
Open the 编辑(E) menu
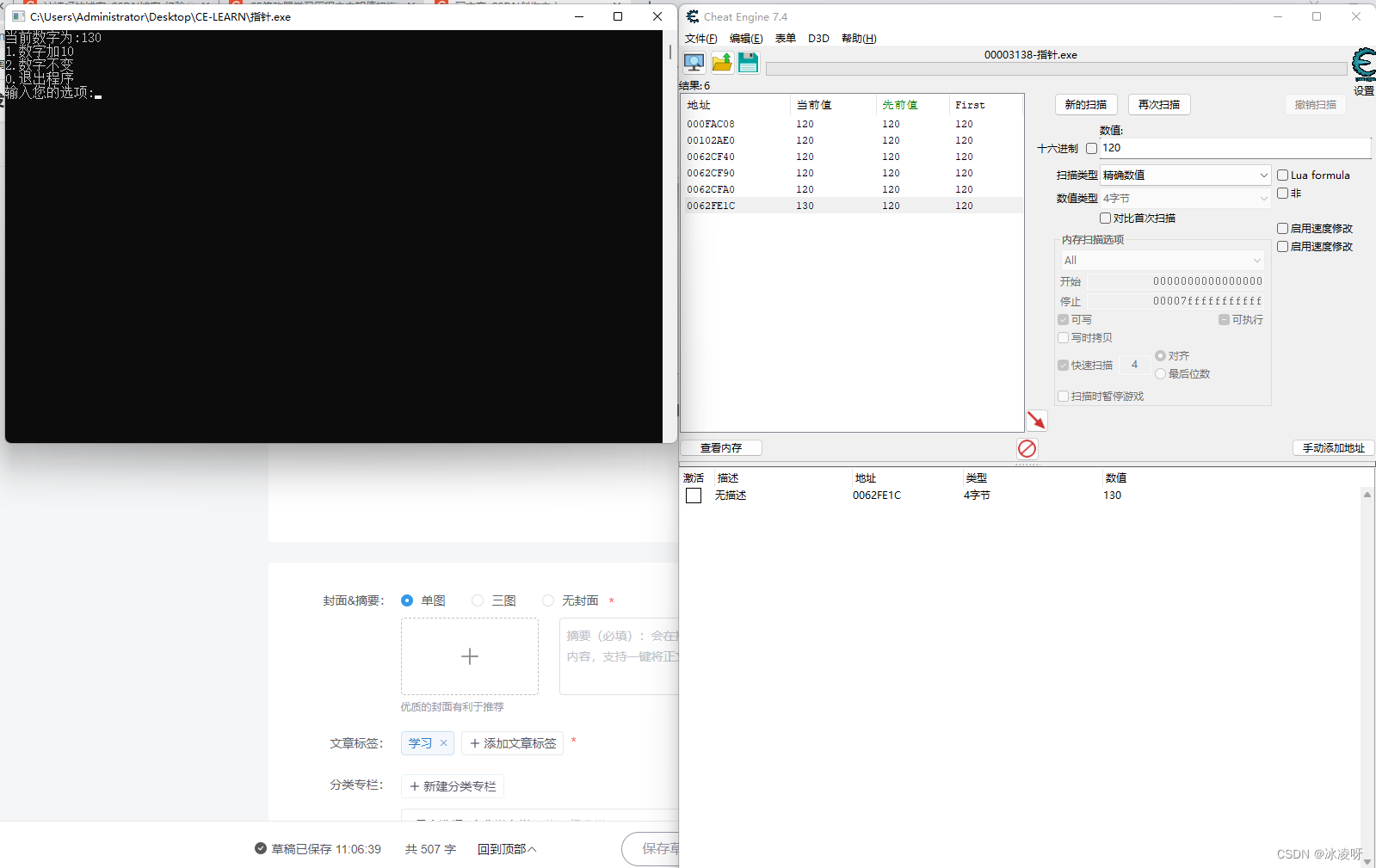tap(746, 39)
